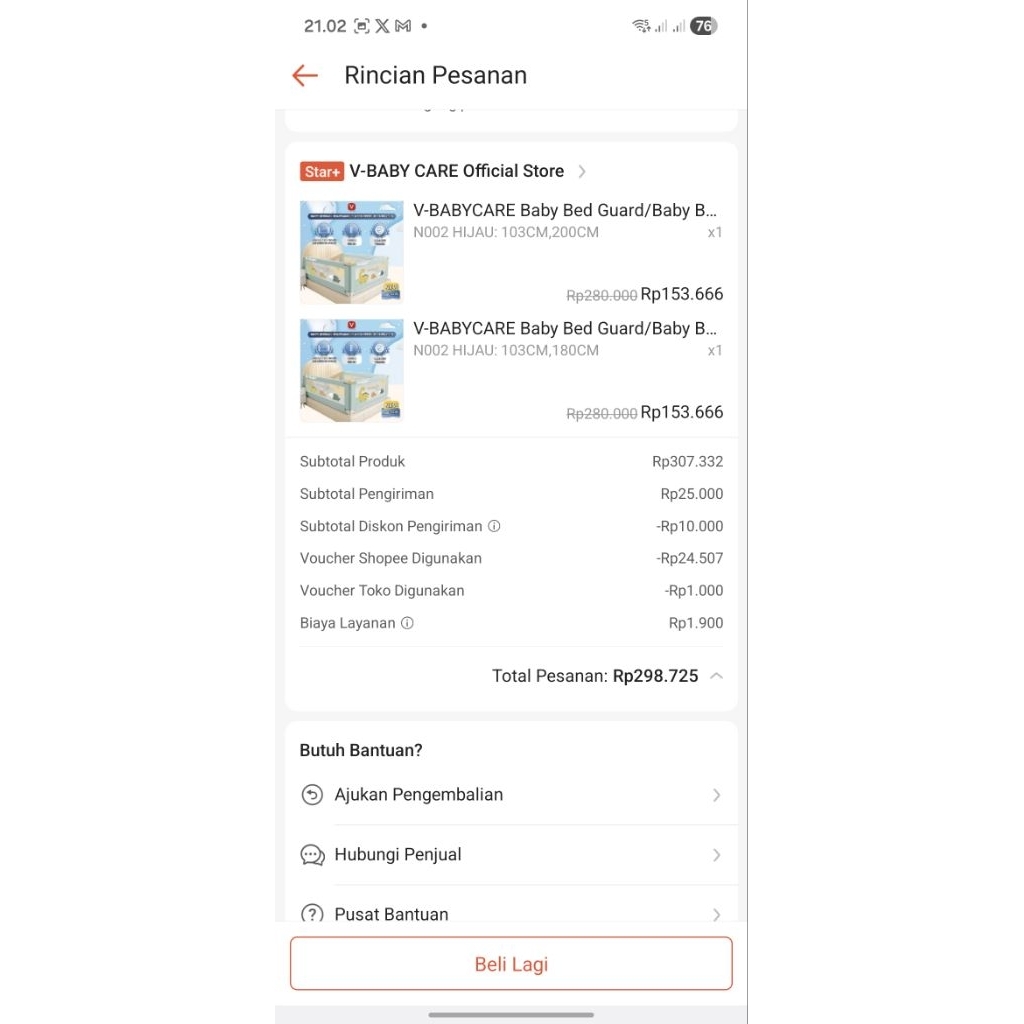Viewport: 1024px width, 1024px height.
Task: Collapse the Total Pesanan breakdown chevron
Action: point(716,676)
